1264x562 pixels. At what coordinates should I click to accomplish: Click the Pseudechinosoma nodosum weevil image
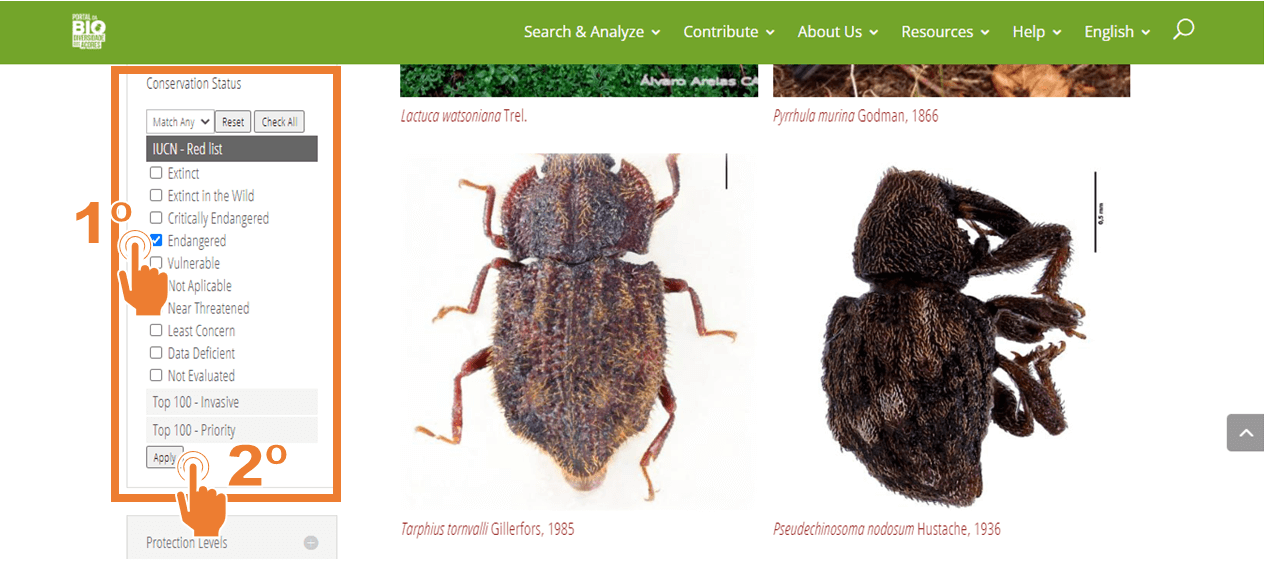point(950,335)
